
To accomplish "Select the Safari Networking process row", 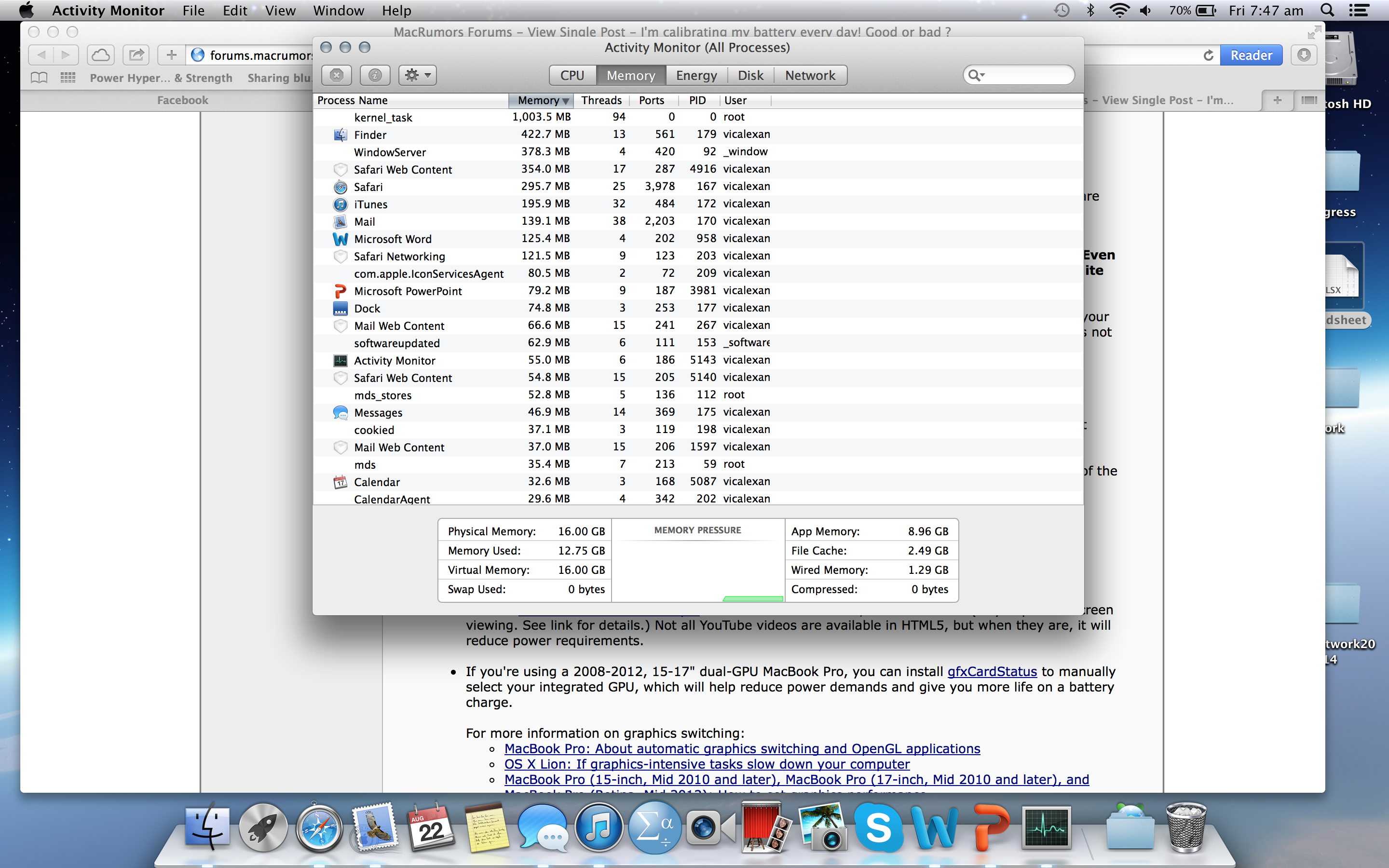I will coord(698,256).
